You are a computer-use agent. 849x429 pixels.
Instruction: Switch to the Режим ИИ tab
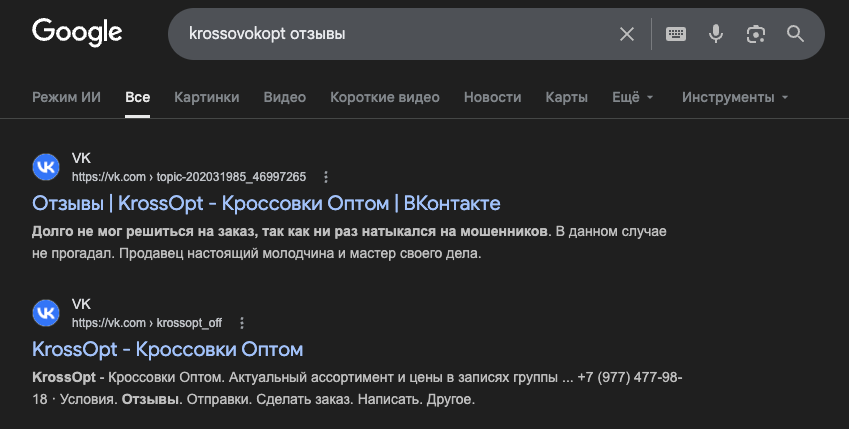(66, 97)
